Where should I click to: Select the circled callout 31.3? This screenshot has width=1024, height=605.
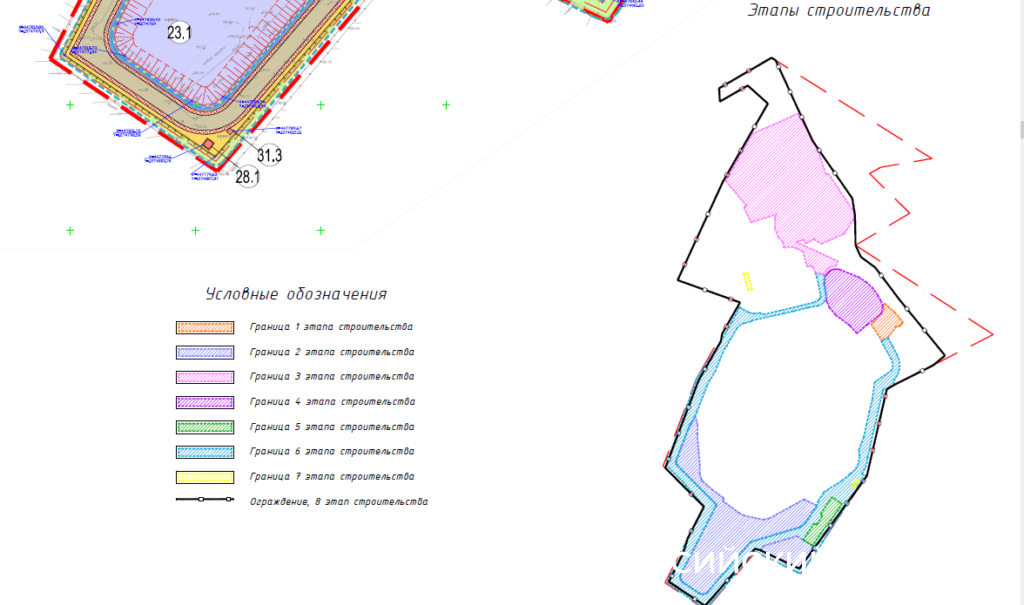click(270, 155)
